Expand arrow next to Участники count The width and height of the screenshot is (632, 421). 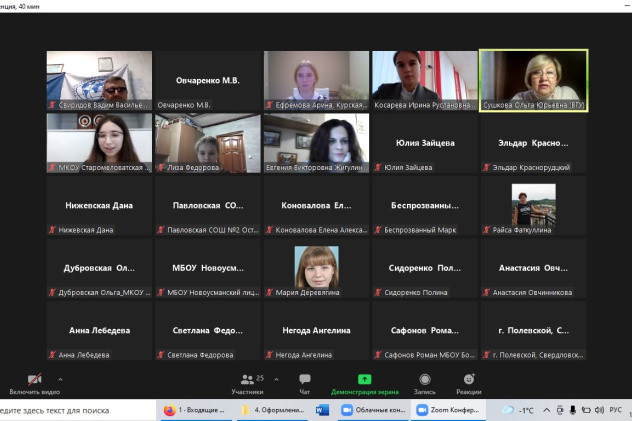[274, 379]
